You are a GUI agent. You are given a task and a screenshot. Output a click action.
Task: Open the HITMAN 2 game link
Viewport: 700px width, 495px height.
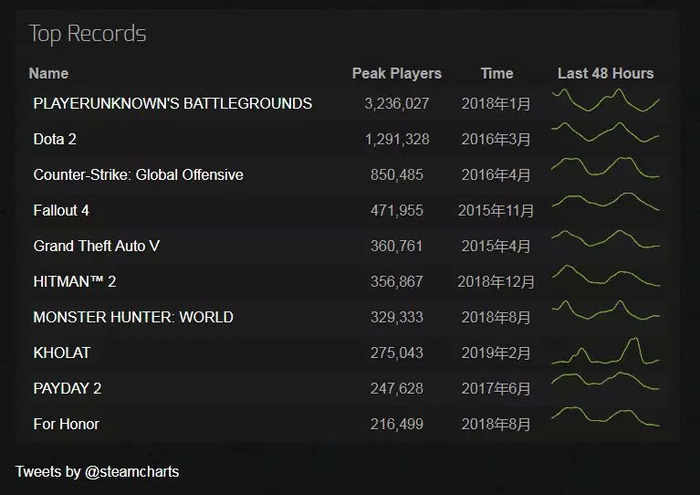click(x=74, y=282)
